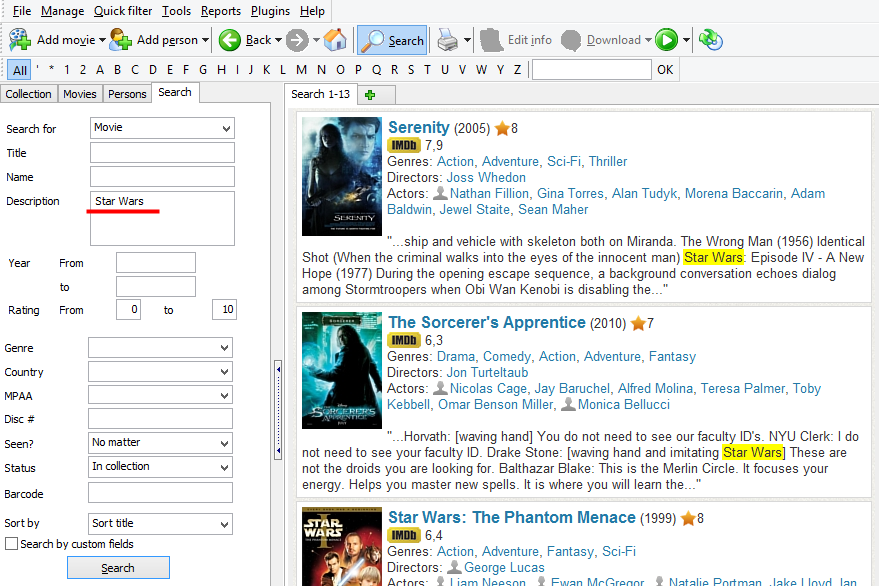Collapse the left panel with splitter handle

[x=278, y=410]
